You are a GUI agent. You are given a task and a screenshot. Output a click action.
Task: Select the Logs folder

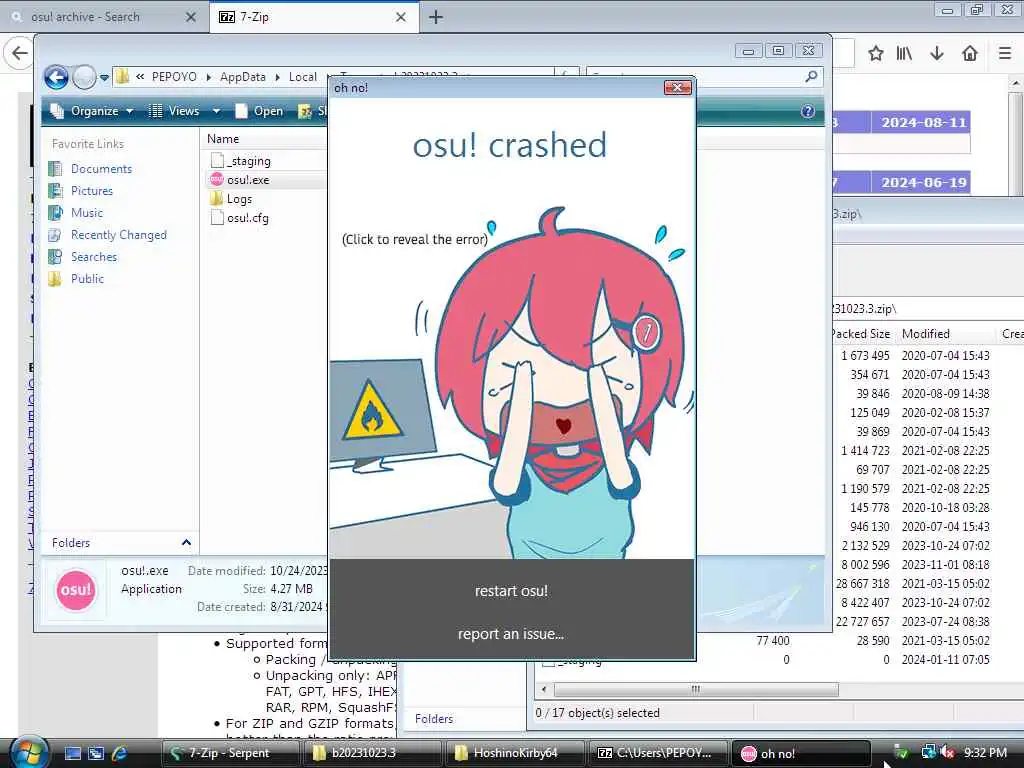pos(239,199)
